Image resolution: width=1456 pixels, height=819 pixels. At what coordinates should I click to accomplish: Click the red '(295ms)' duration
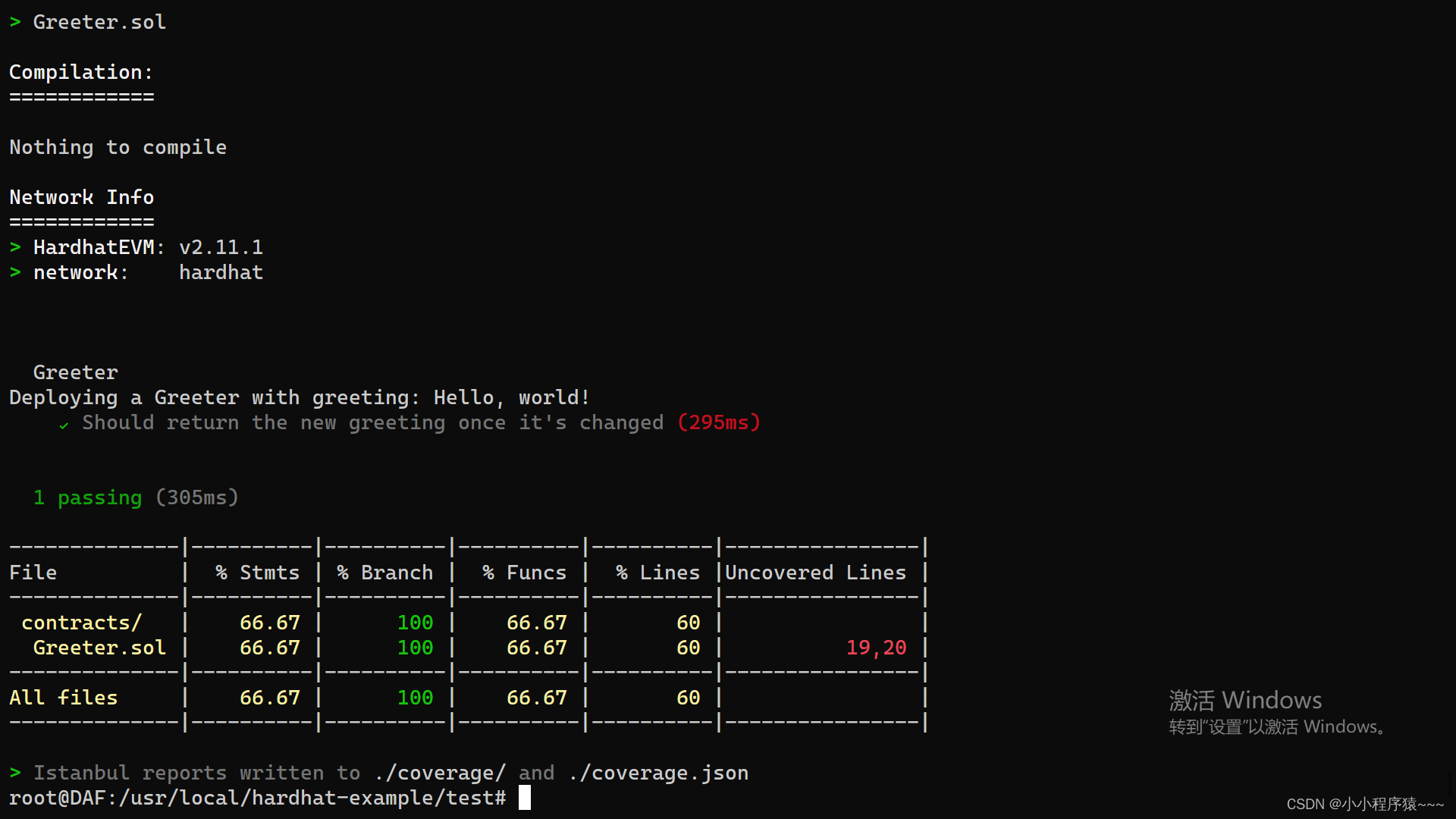tap(718, 422)
